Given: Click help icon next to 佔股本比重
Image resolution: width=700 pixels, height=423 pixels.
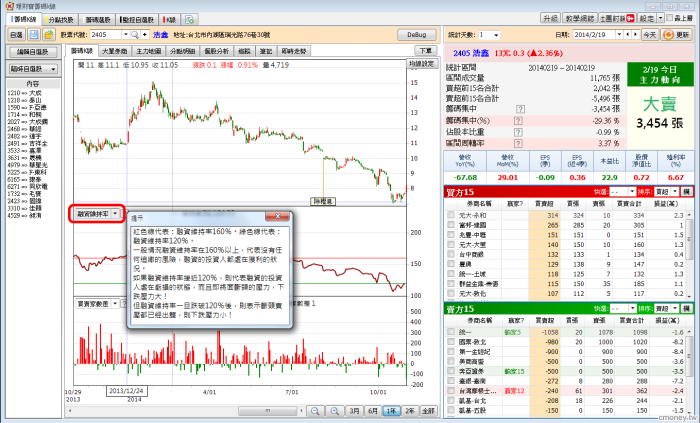Looking at the screenshot, I should (518, 132).
